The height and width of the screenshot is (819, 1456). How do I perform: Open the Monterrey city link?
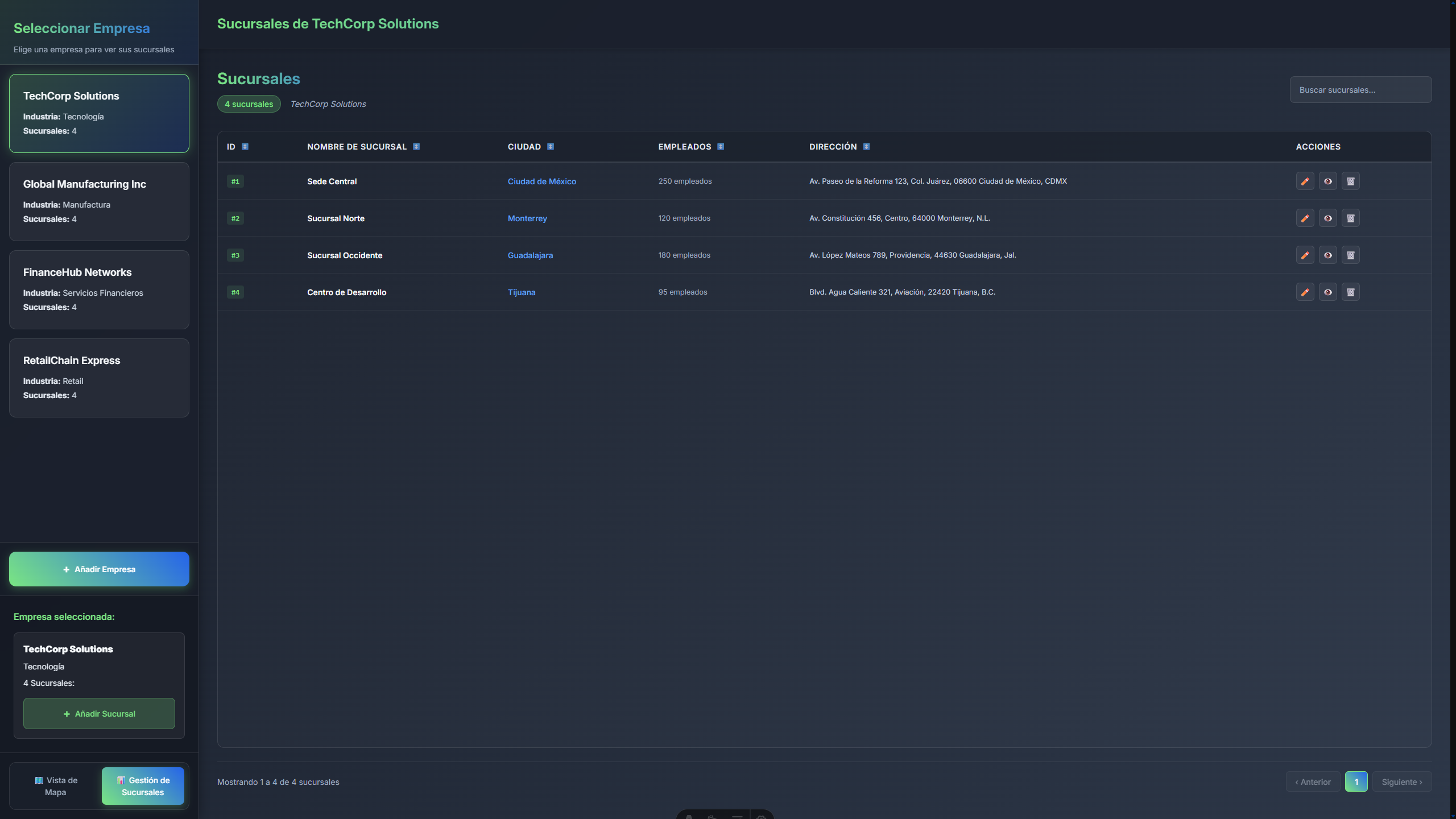coord(527,218)
